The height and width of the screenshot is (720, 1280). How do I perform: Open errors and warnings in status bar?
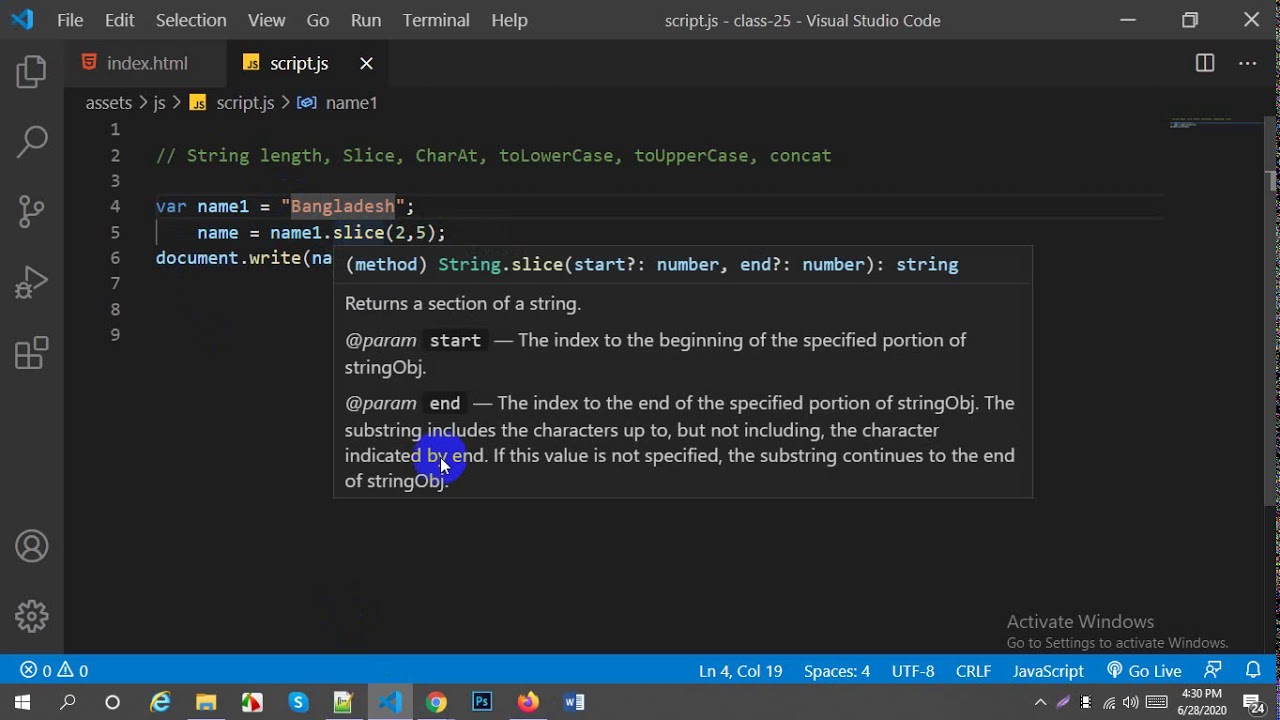pyautogui.click(x=54, y=671)
